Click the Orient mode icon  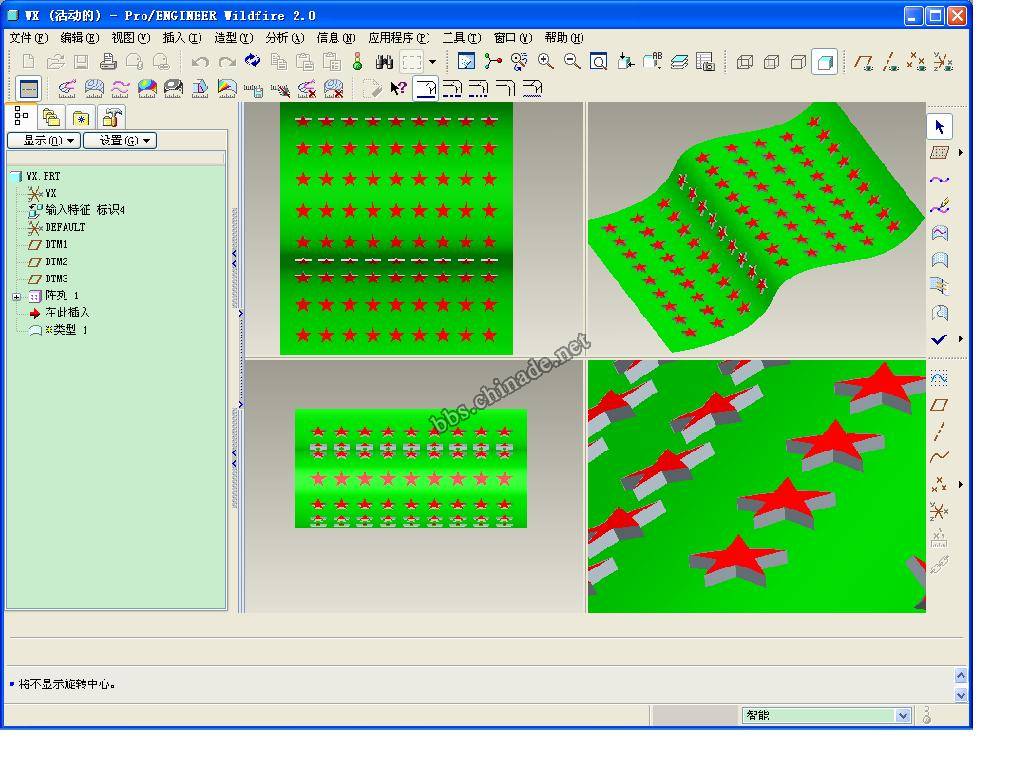(x=519, y=61)
